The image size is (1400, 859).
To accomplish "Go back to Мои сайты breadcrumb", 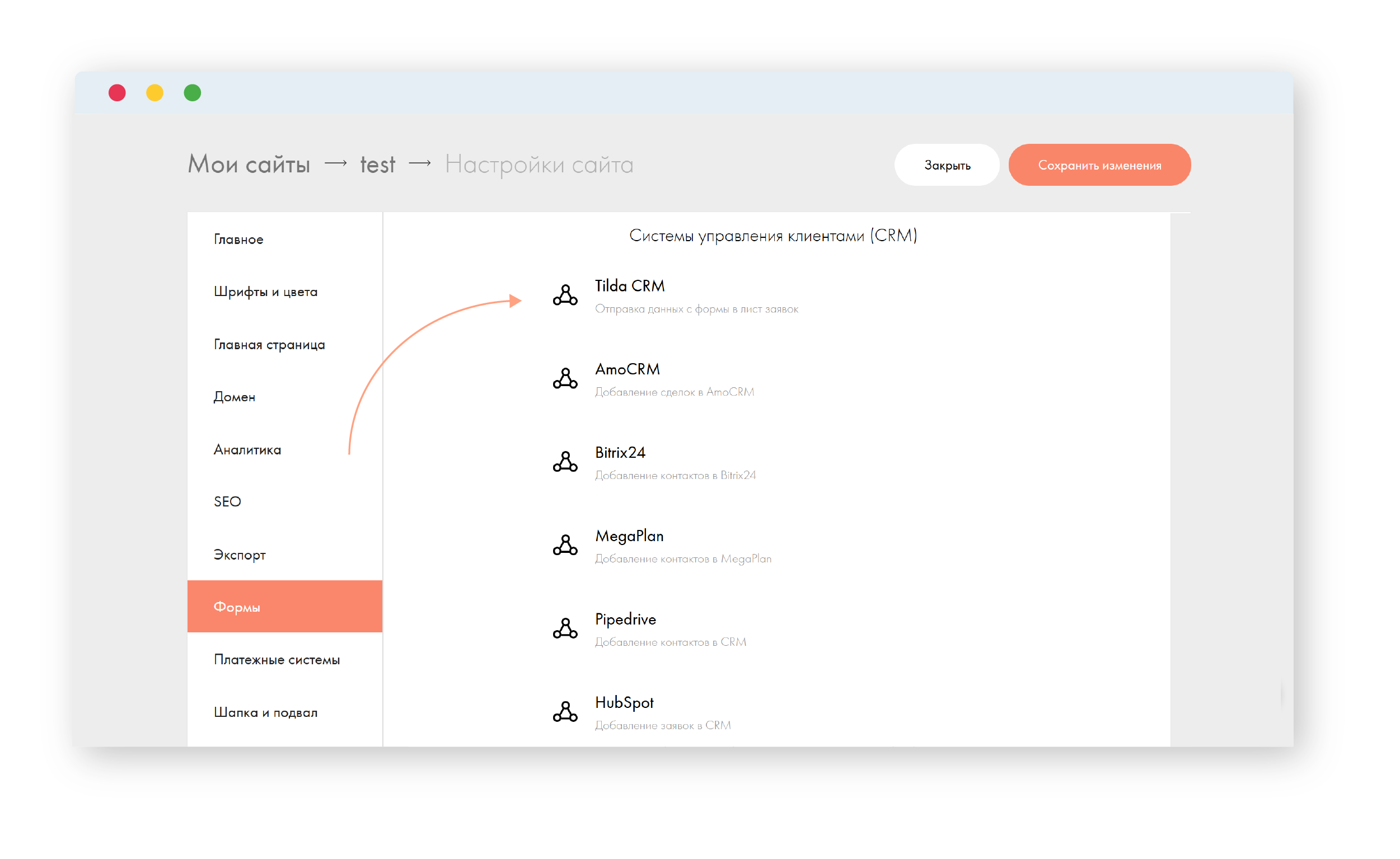I will pos(249,165).
